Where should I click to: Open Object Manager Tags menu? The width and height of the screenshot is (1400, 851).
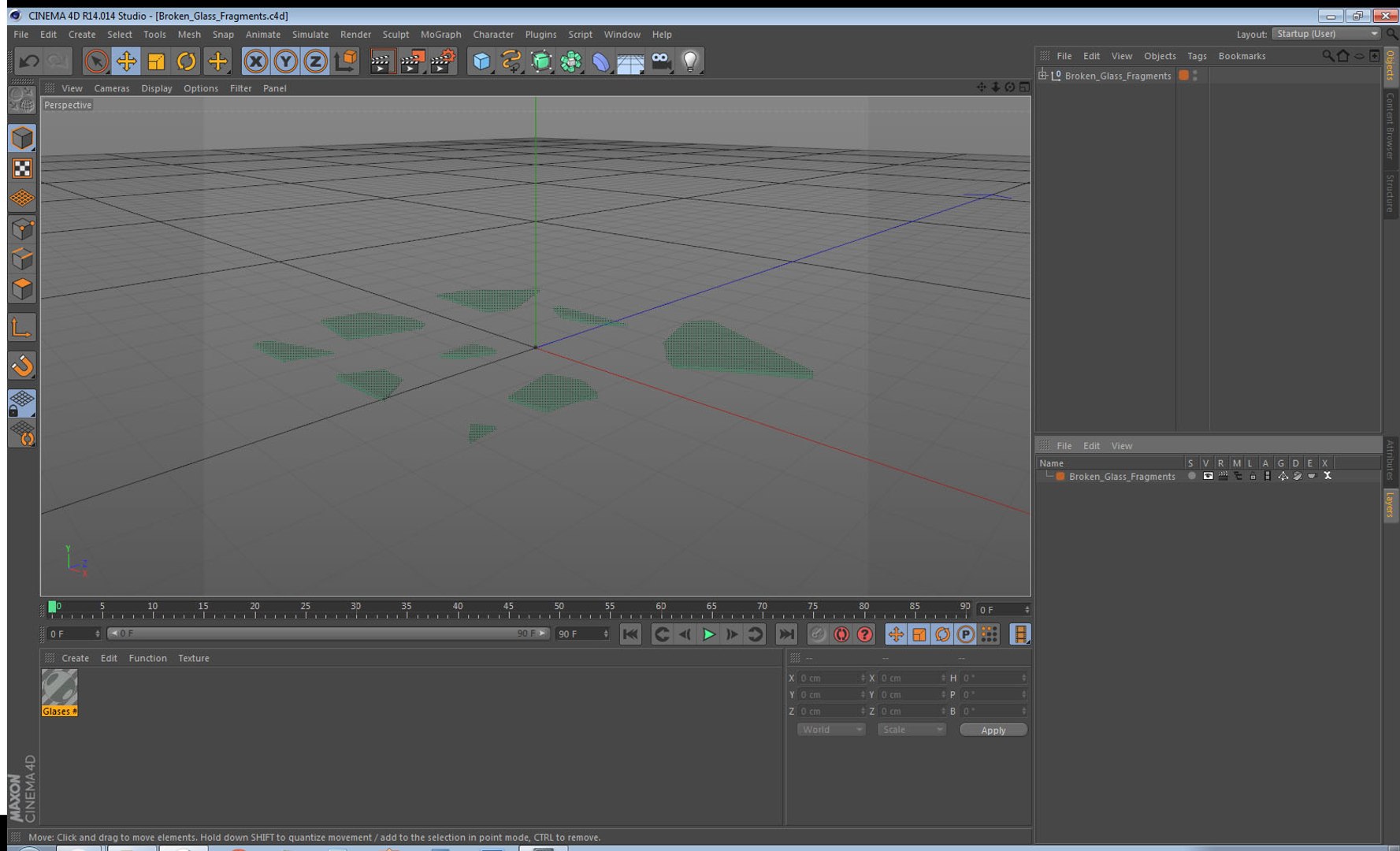(x=1197, y=56)
